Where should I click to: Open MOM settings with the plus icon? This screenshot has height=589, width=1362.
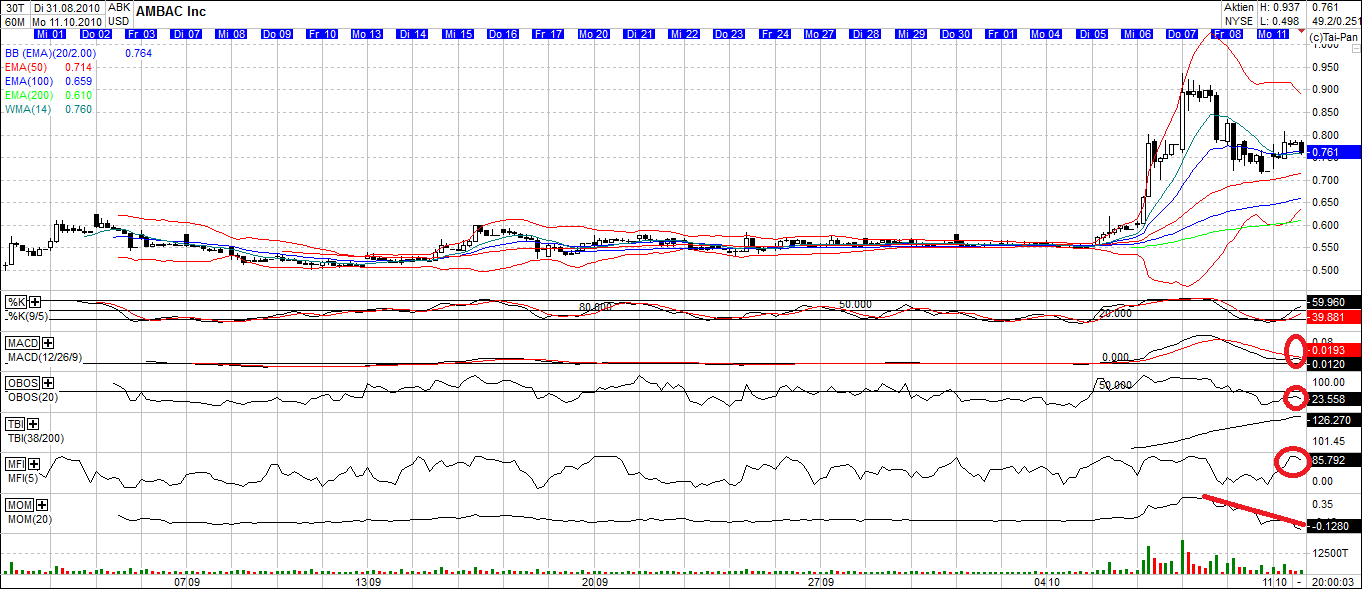pyautogui.click(x=43, y=505)
